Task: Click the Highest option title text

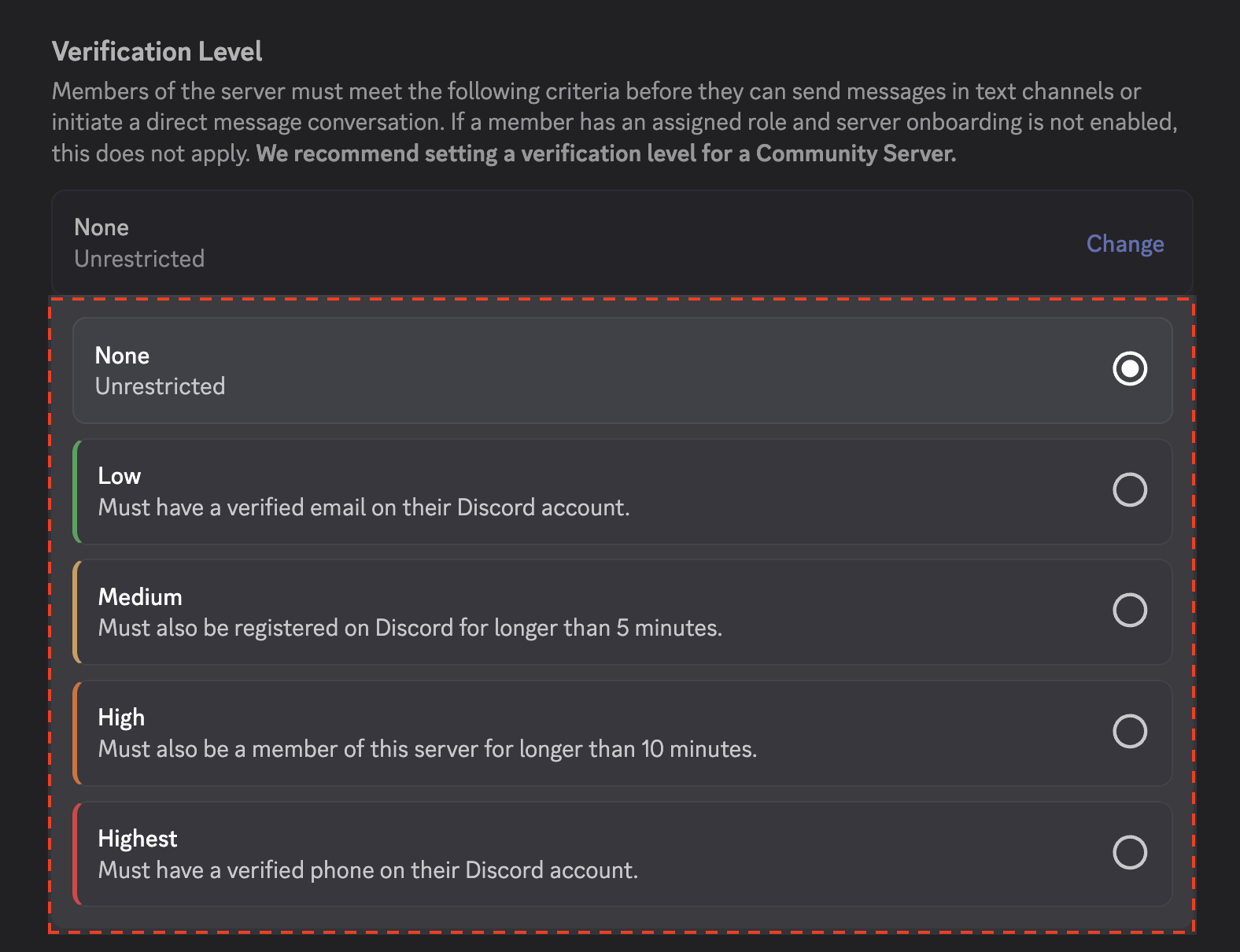Action: click(x=138, y=839)
